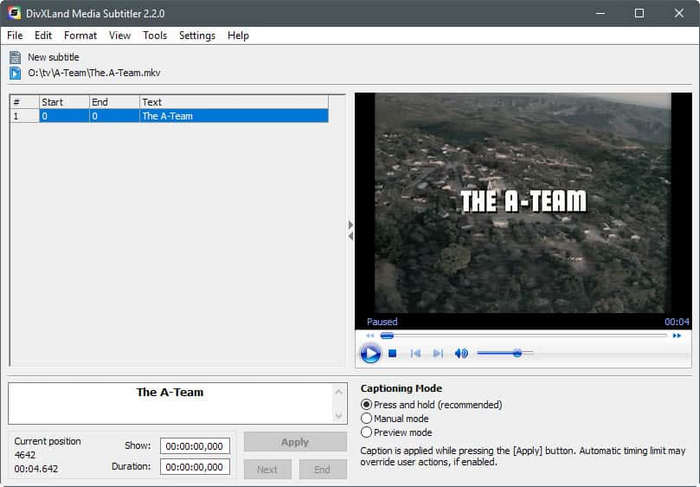Open the File menu
Screen dimensions: 700x487
[15, 36]
